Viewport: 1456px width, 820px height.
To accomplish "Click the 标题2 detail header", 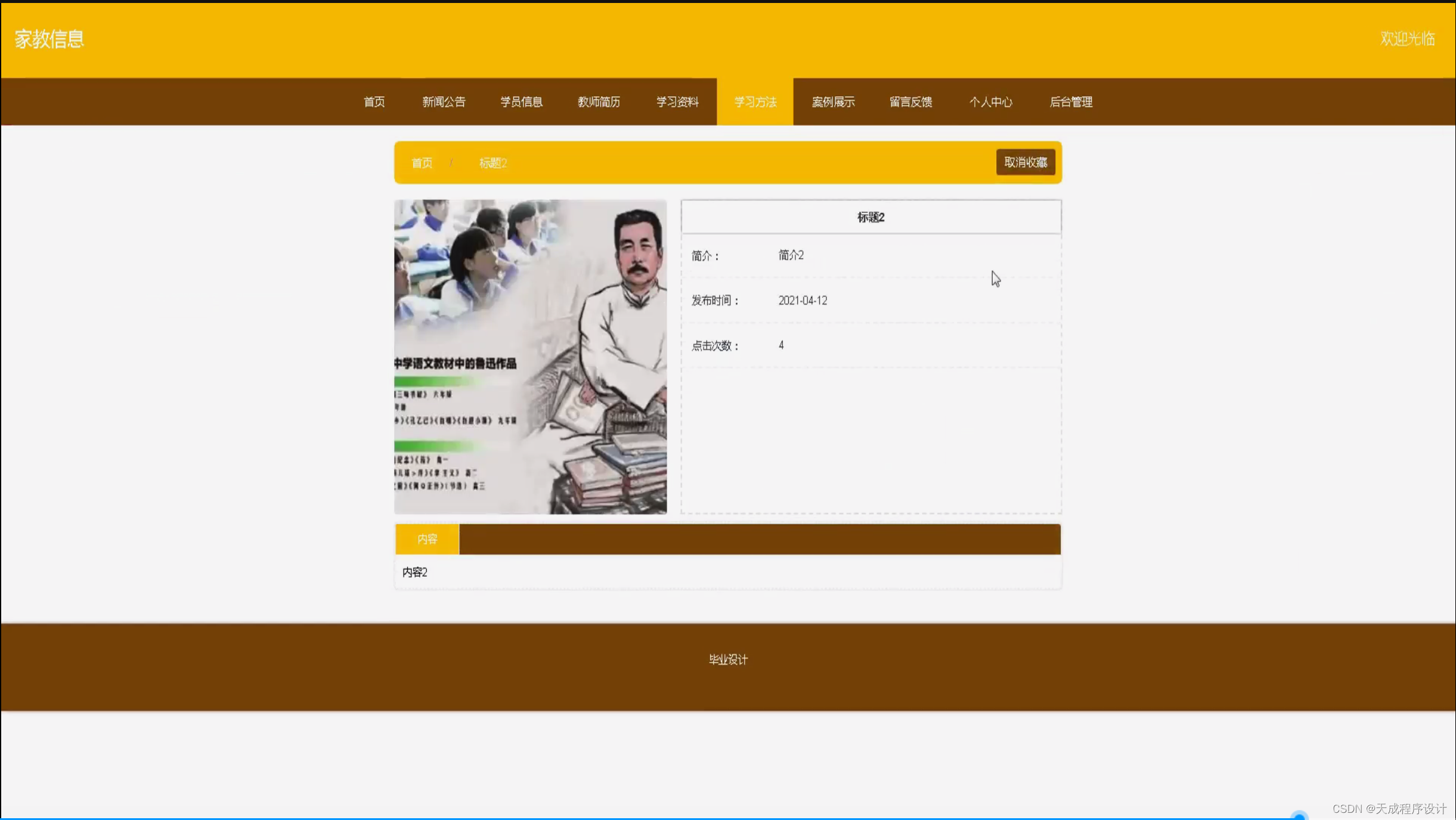I will coord(870,217).
